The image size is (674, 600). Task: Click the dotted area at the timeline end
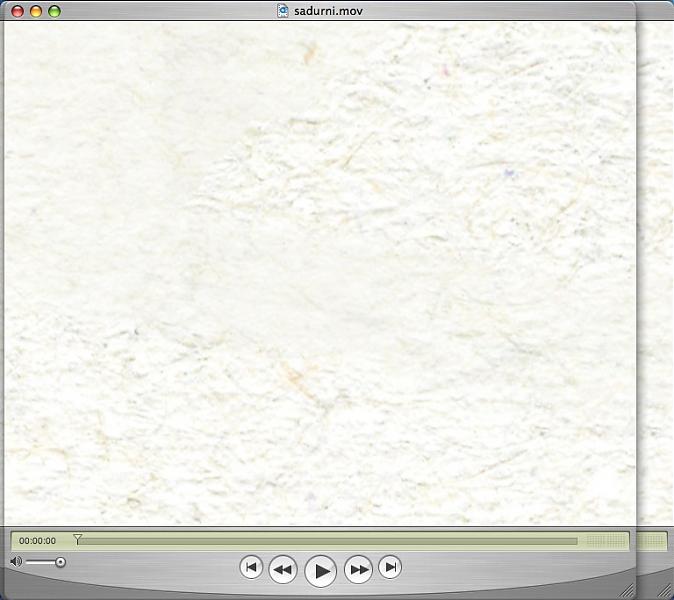click(x=606, y=541)
